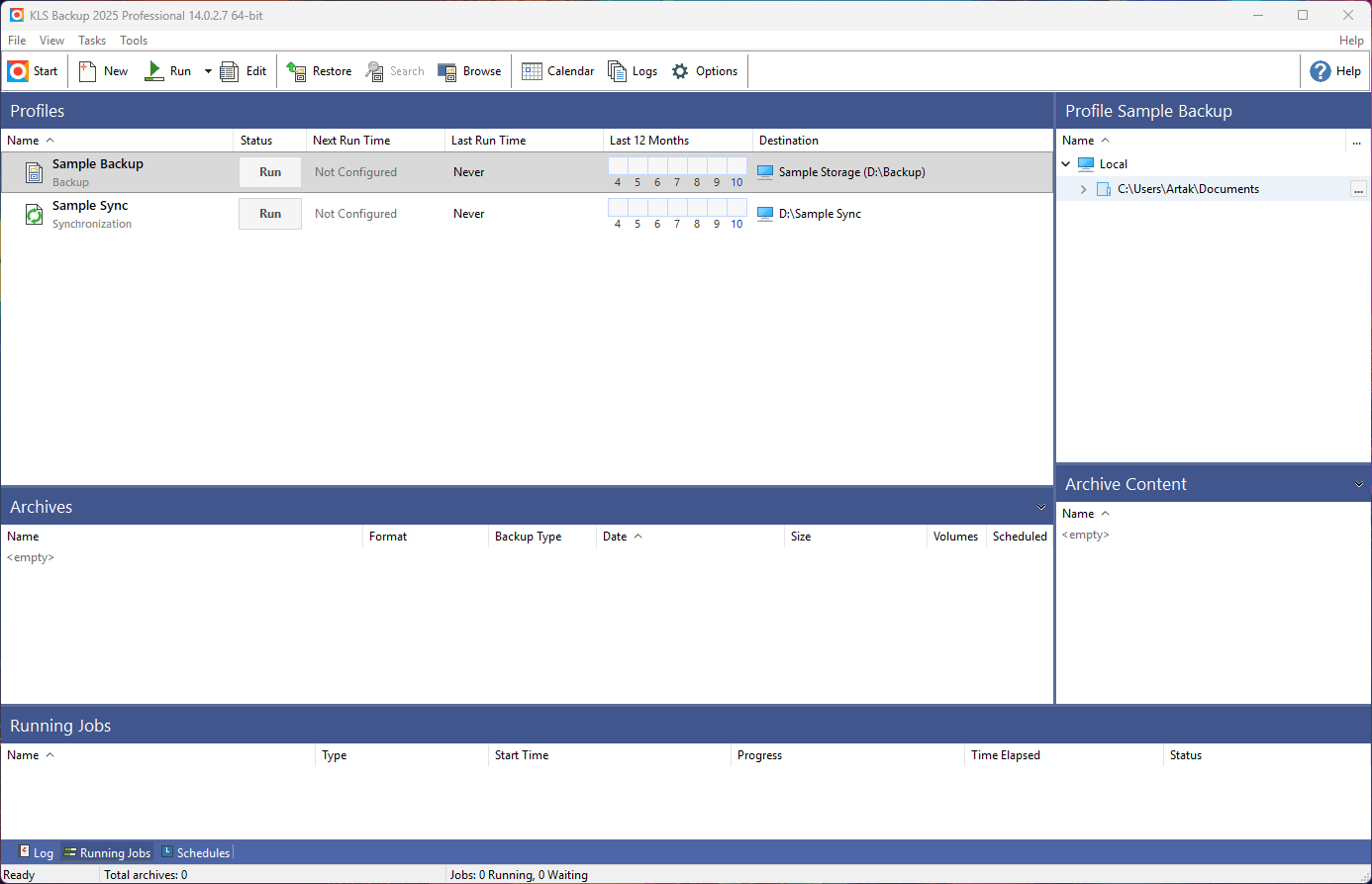The image size is (1372, 884).
Task: Expand the C:\Users\Artak\Documents folder node
Action: tap(1083, 189)
